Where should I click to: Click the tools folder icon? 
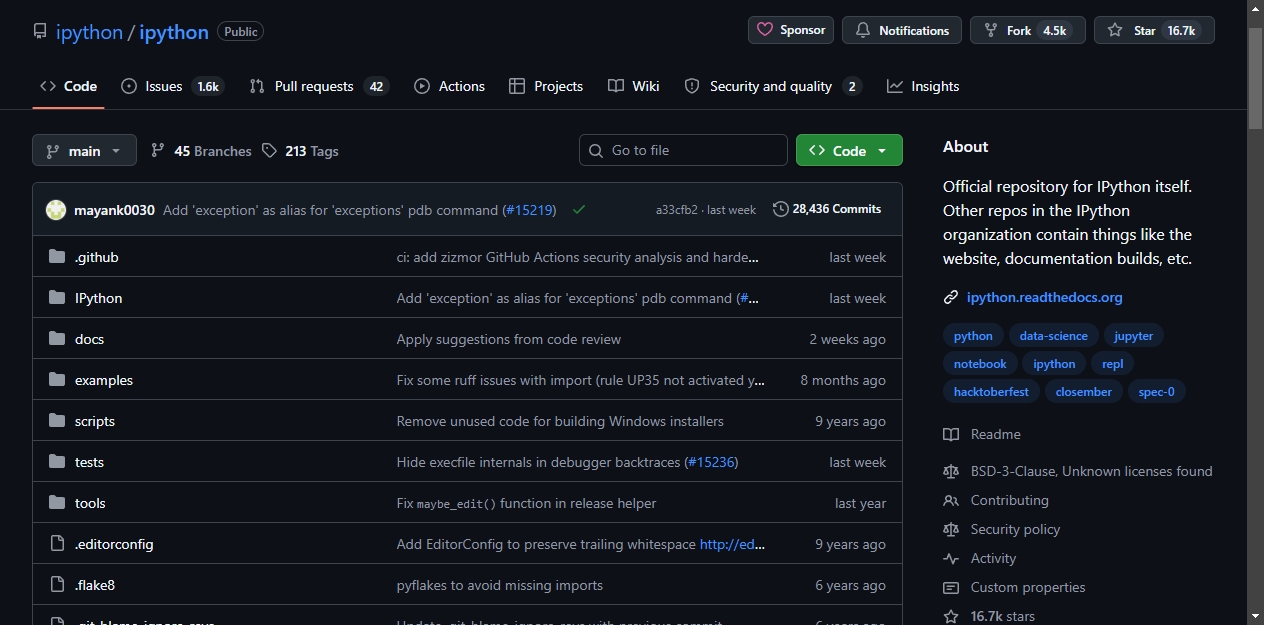(x=57, y=503)
